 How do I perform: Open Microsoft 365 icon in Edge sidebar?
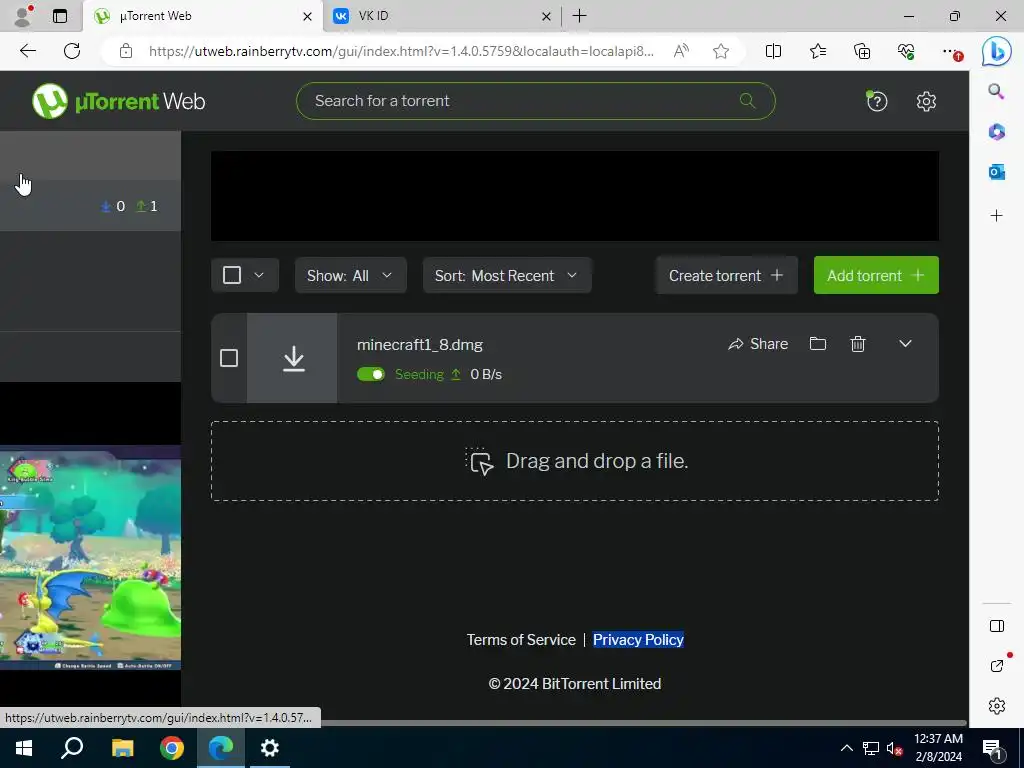996,131
